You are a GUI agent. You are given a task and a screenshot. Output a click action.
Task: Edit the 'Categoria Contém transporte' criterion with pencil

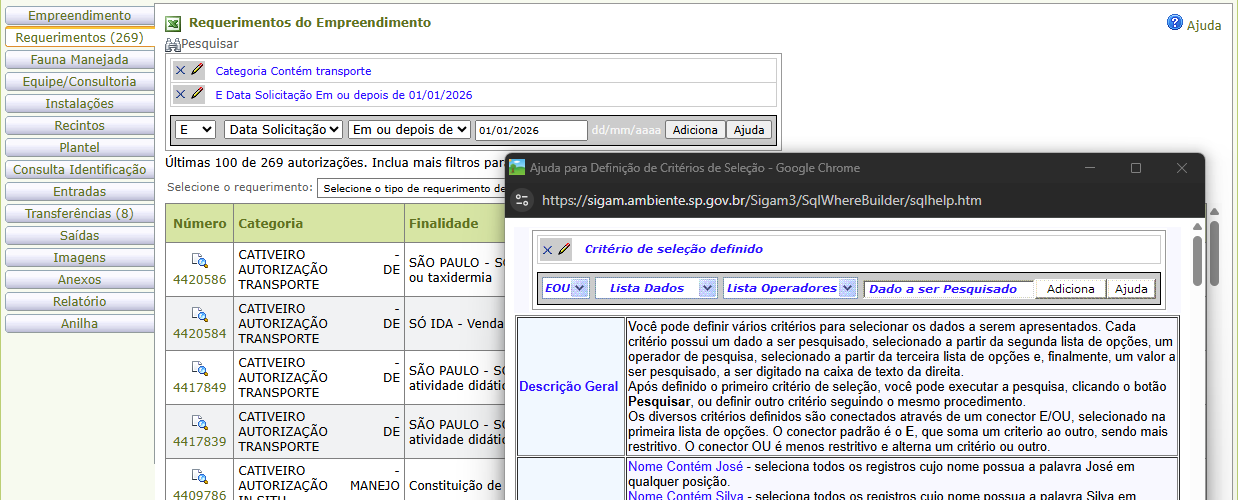click(x=196, y=71)
